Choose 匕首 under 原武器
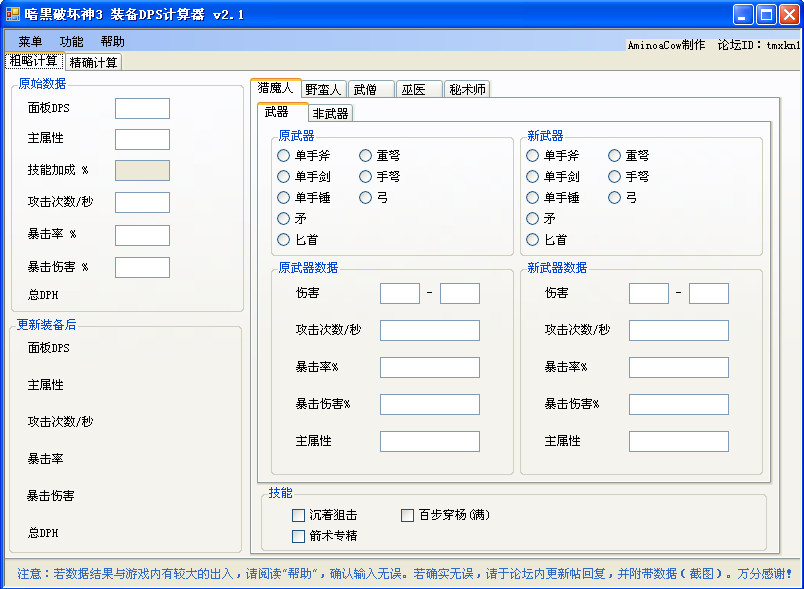Viewport: 804px width, 589px height. (297, 239)
